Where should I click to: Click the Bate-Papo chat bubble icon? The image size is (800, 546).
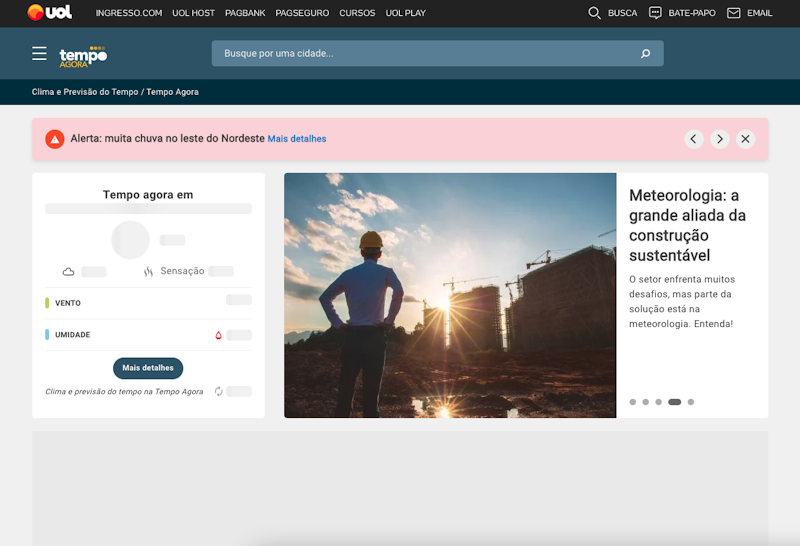(655, 13)
